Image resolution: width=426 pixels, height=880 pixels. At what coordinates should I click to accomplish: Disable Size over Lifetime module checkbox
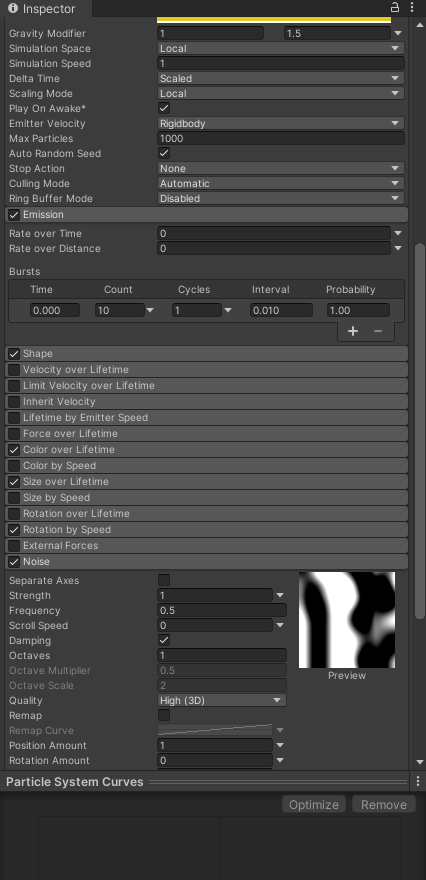(14, 482)
